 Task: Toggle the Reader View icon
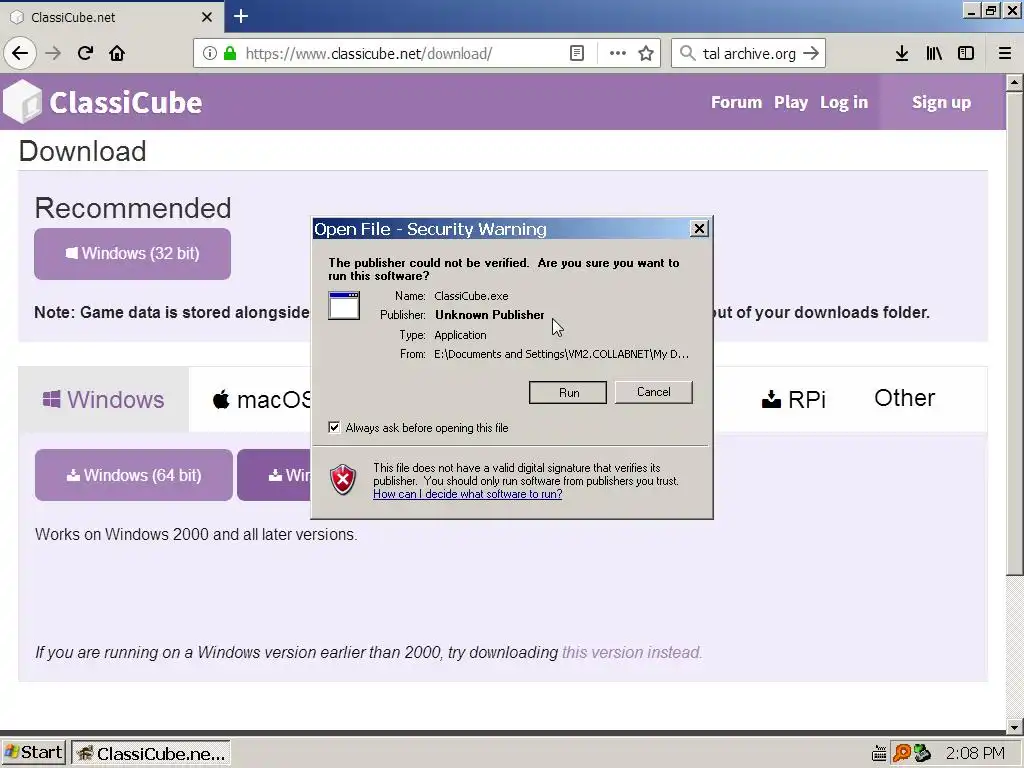coord(577,54)
